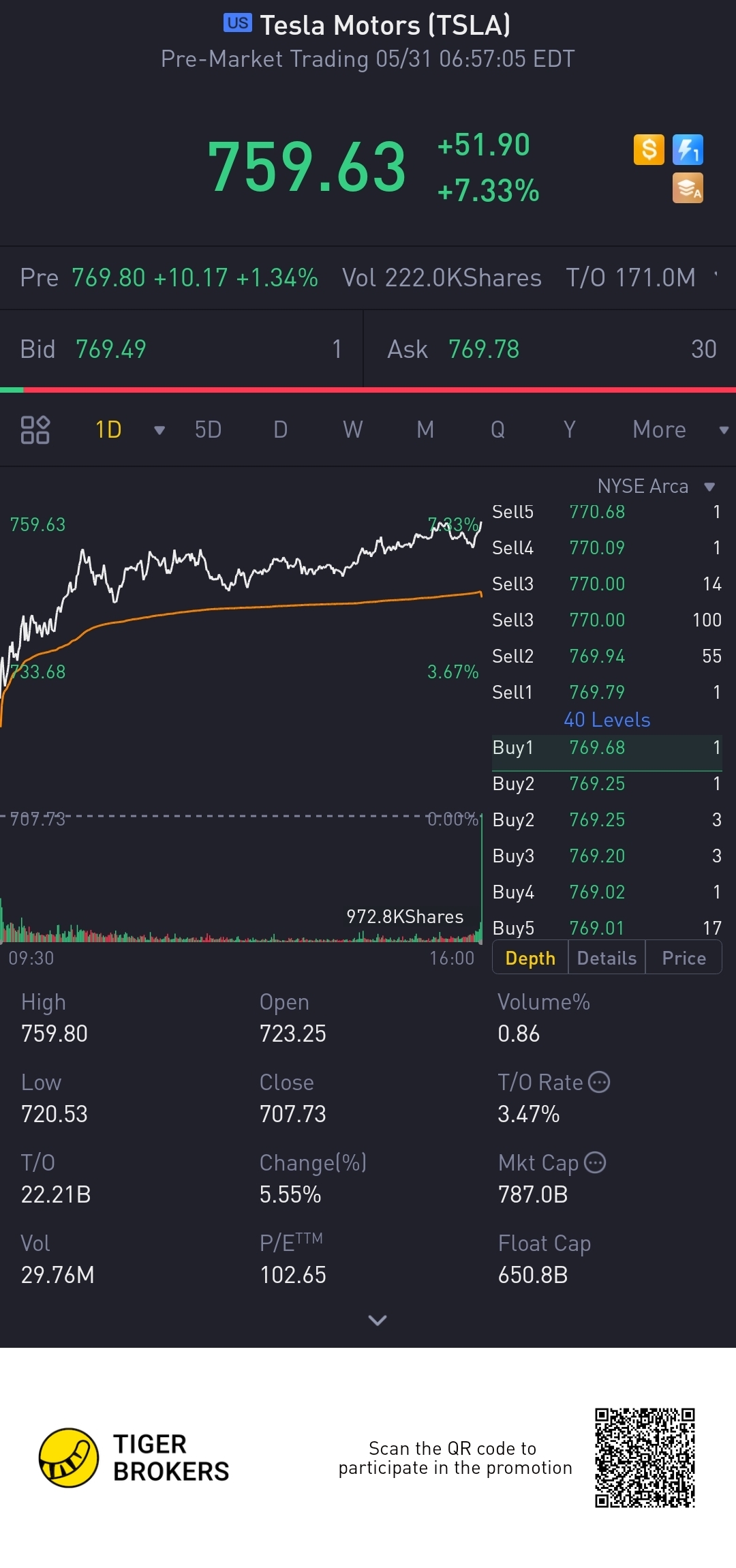Tap the pre-market price 769.80
The image size is (736, 1568).
[108, 277]
